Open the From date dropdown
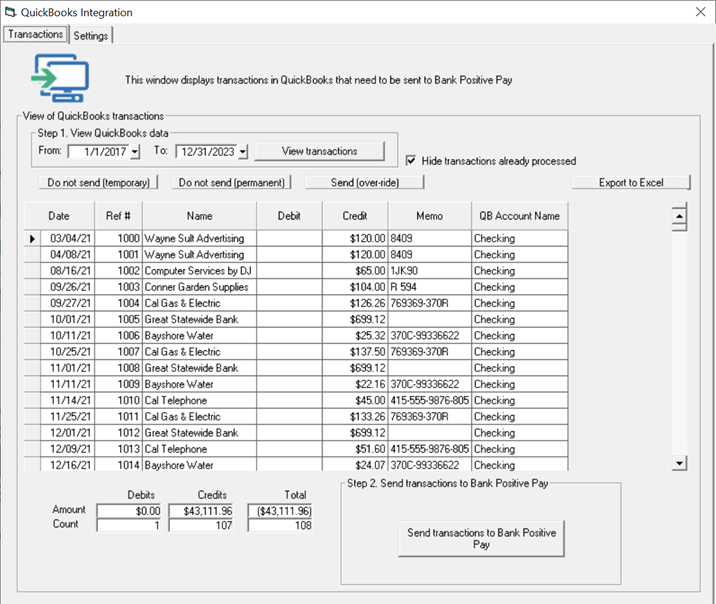Image resolution: width=716 pixels, height=604 pixels. [x=135, y=152]
